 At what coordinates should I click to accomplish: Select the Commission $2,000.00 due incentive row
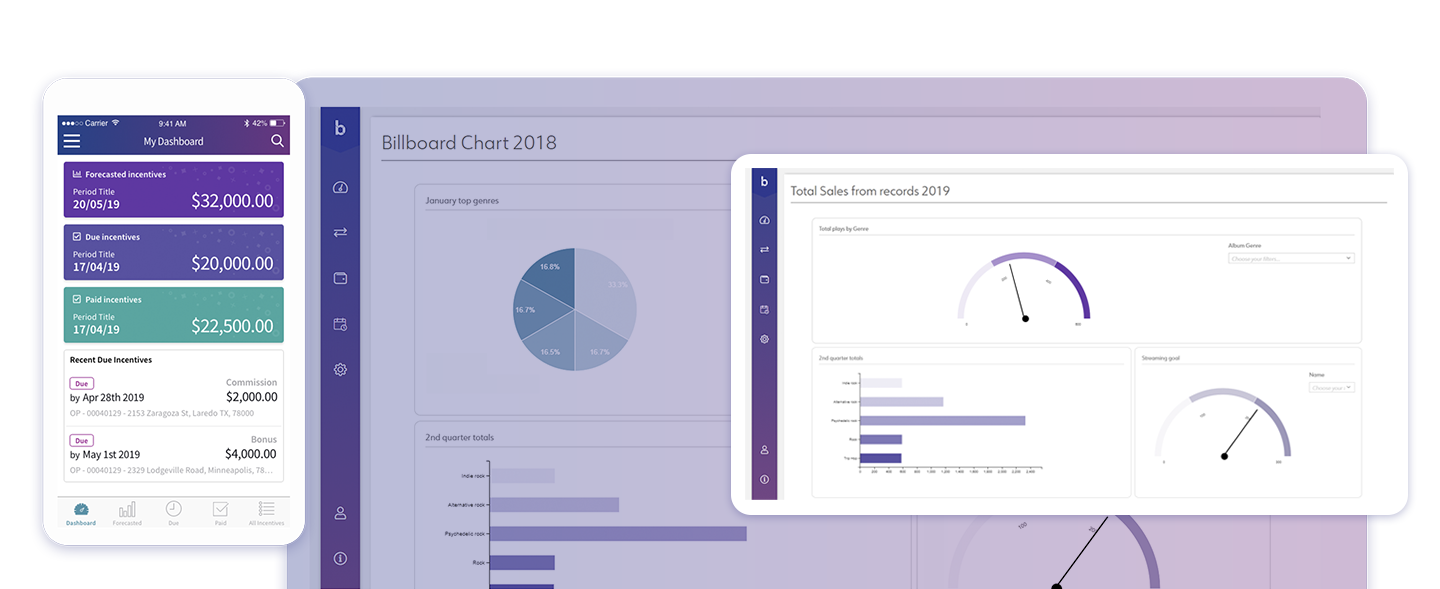pos(173,397)
